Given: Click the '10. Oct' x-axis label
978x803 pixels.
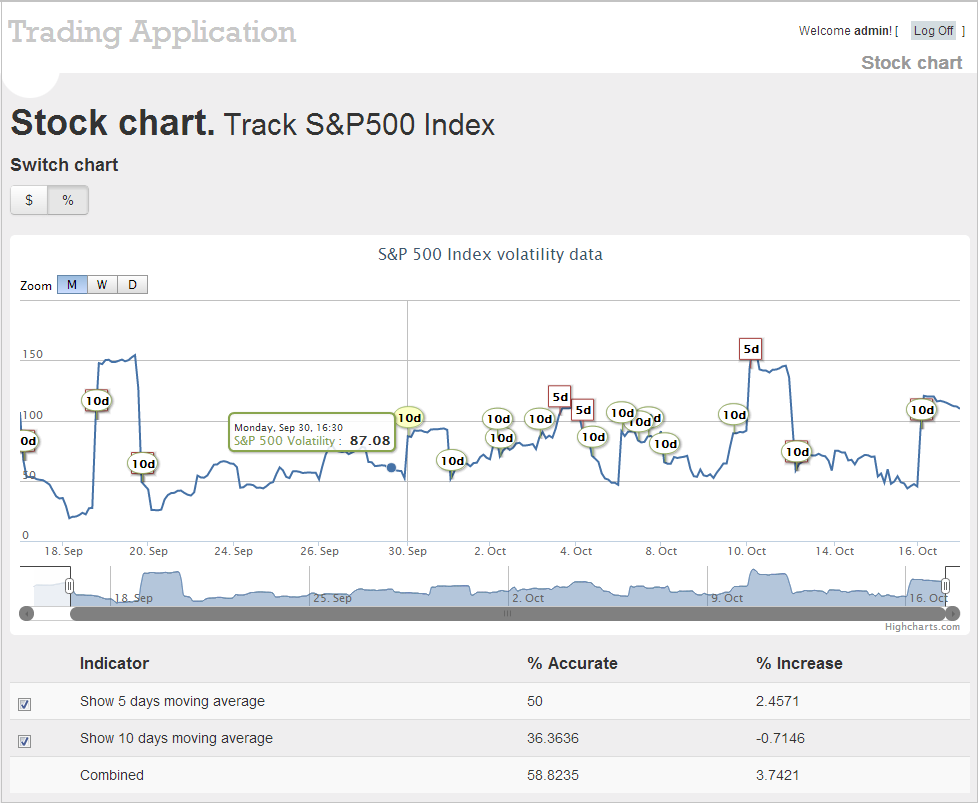Looking at the screenshot, I should click(747, 551).
